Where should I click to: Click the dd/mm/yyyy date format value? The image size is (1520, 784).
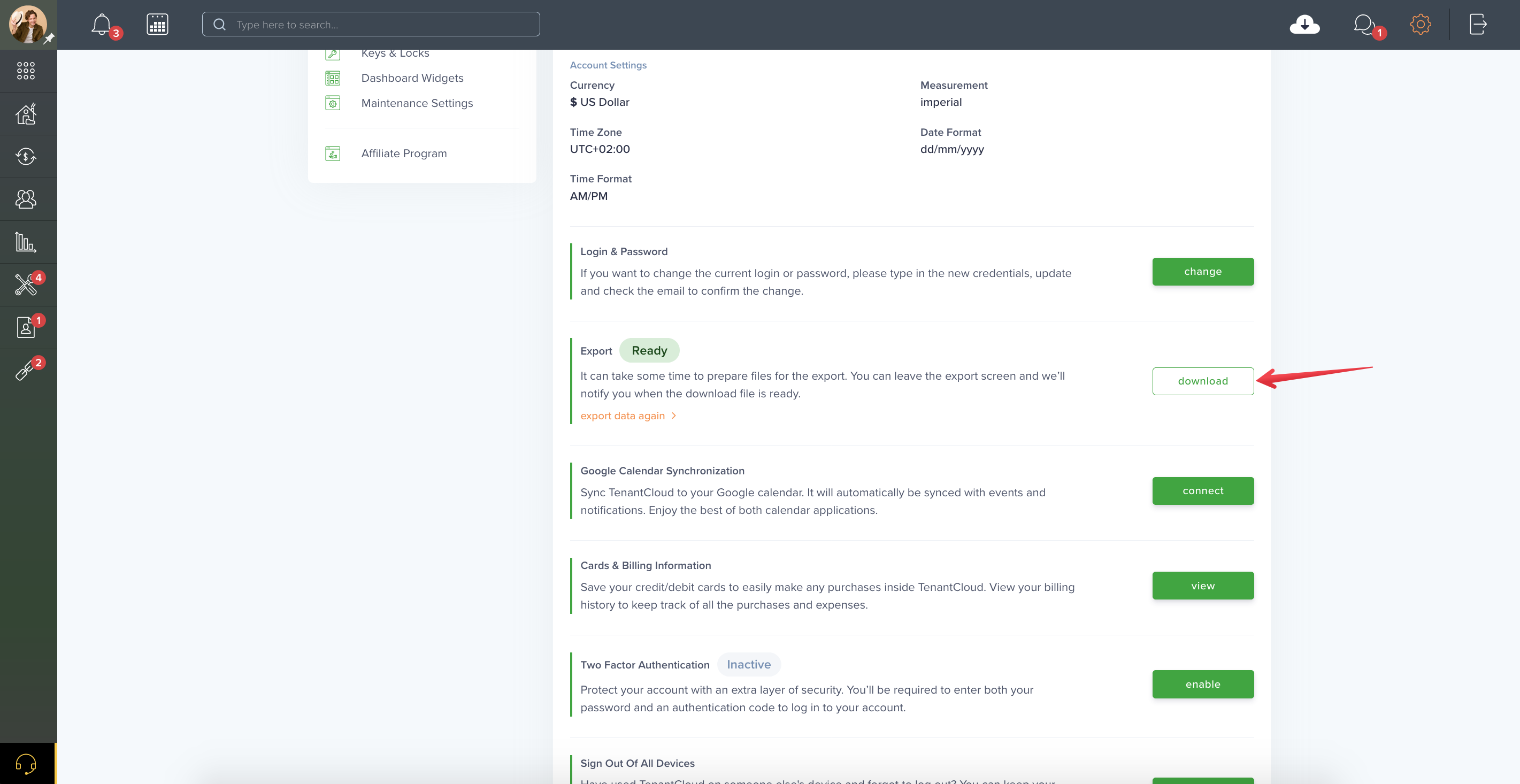(952, 149)
